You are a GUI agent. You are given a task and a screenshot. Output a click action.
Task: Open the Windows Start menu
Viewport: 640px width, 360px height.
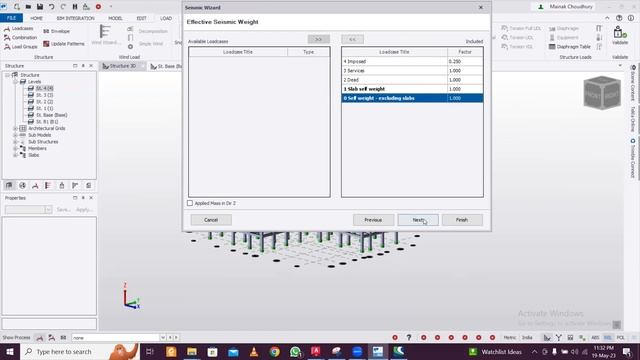[10, 352]
